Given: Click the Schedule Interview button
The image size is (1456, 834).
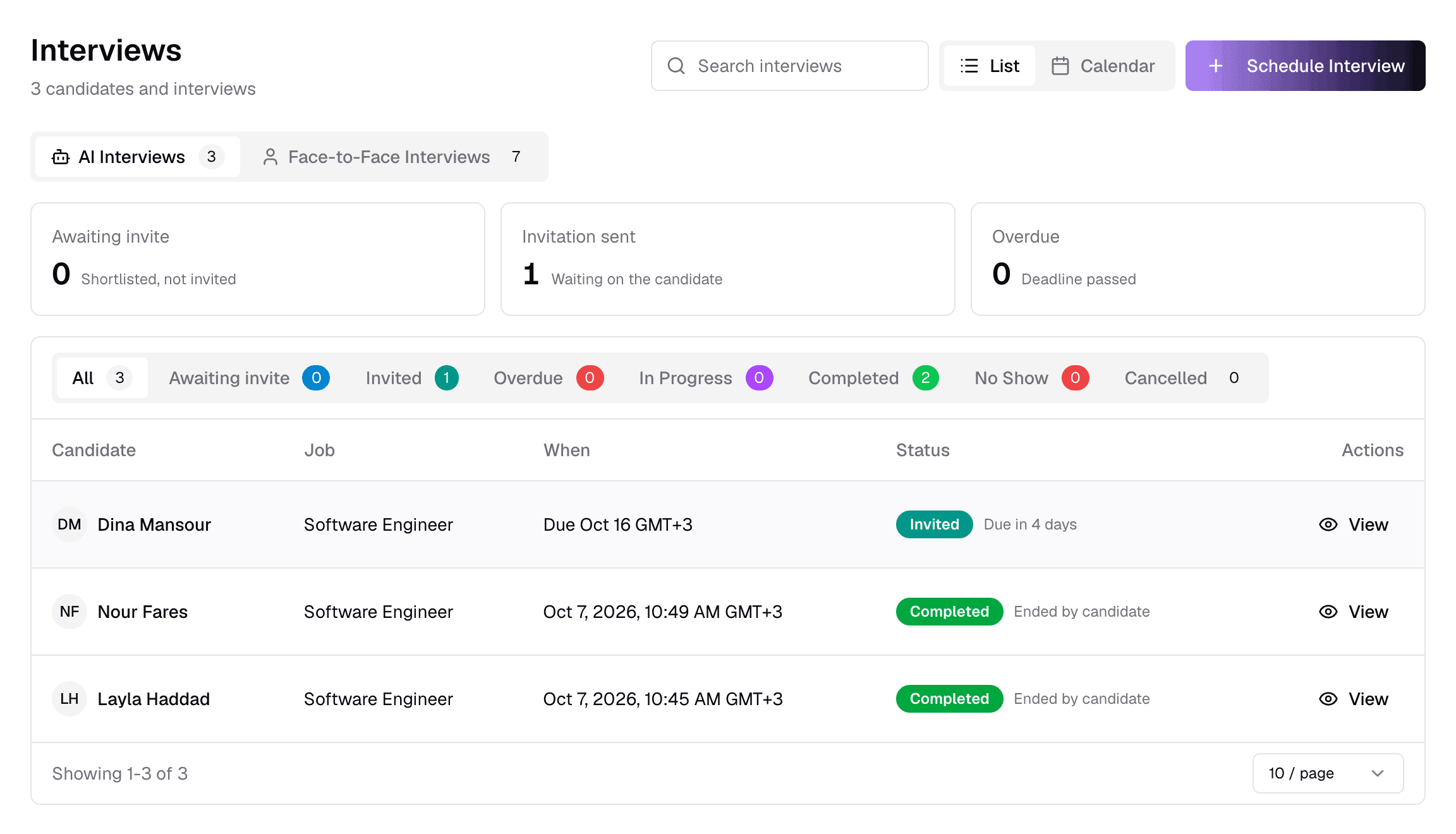Looking at the screenshot, I should pos(1306,66).
